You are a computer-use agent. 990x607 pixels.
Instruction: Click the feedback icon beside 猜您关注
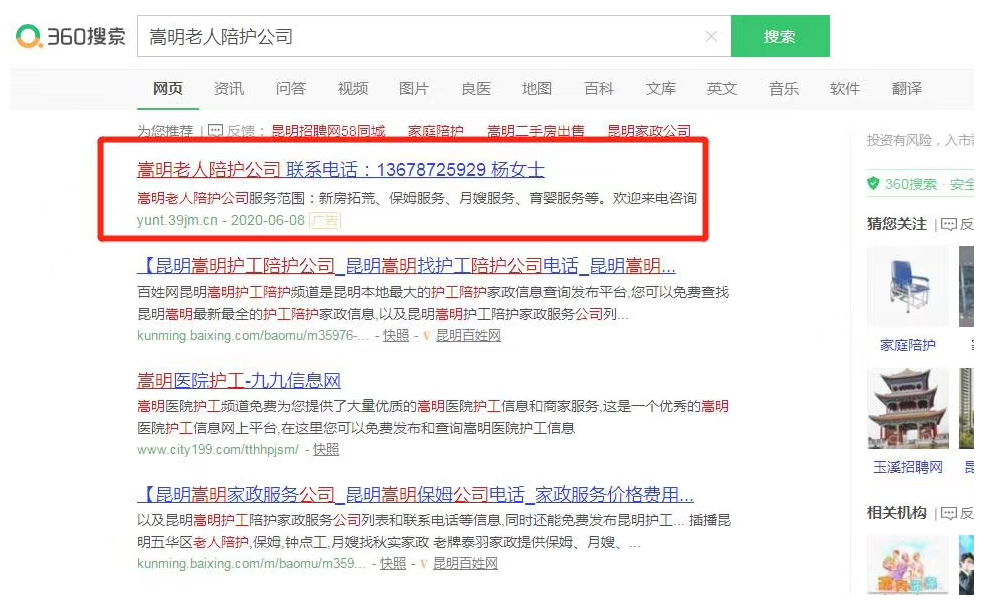(x=948, y=224)
